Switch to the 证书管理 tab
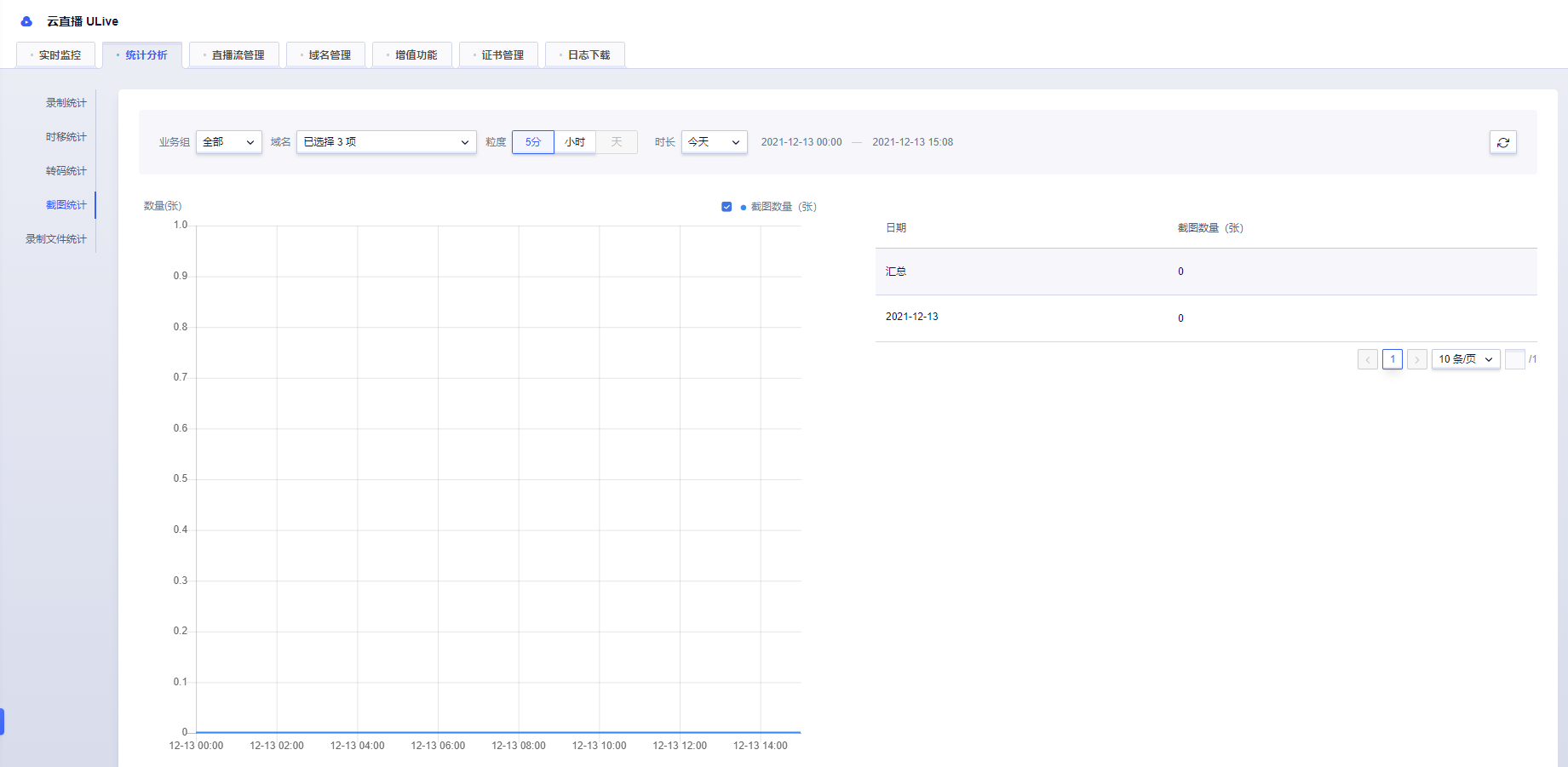The image size is (1568, 767). [498, 55]
